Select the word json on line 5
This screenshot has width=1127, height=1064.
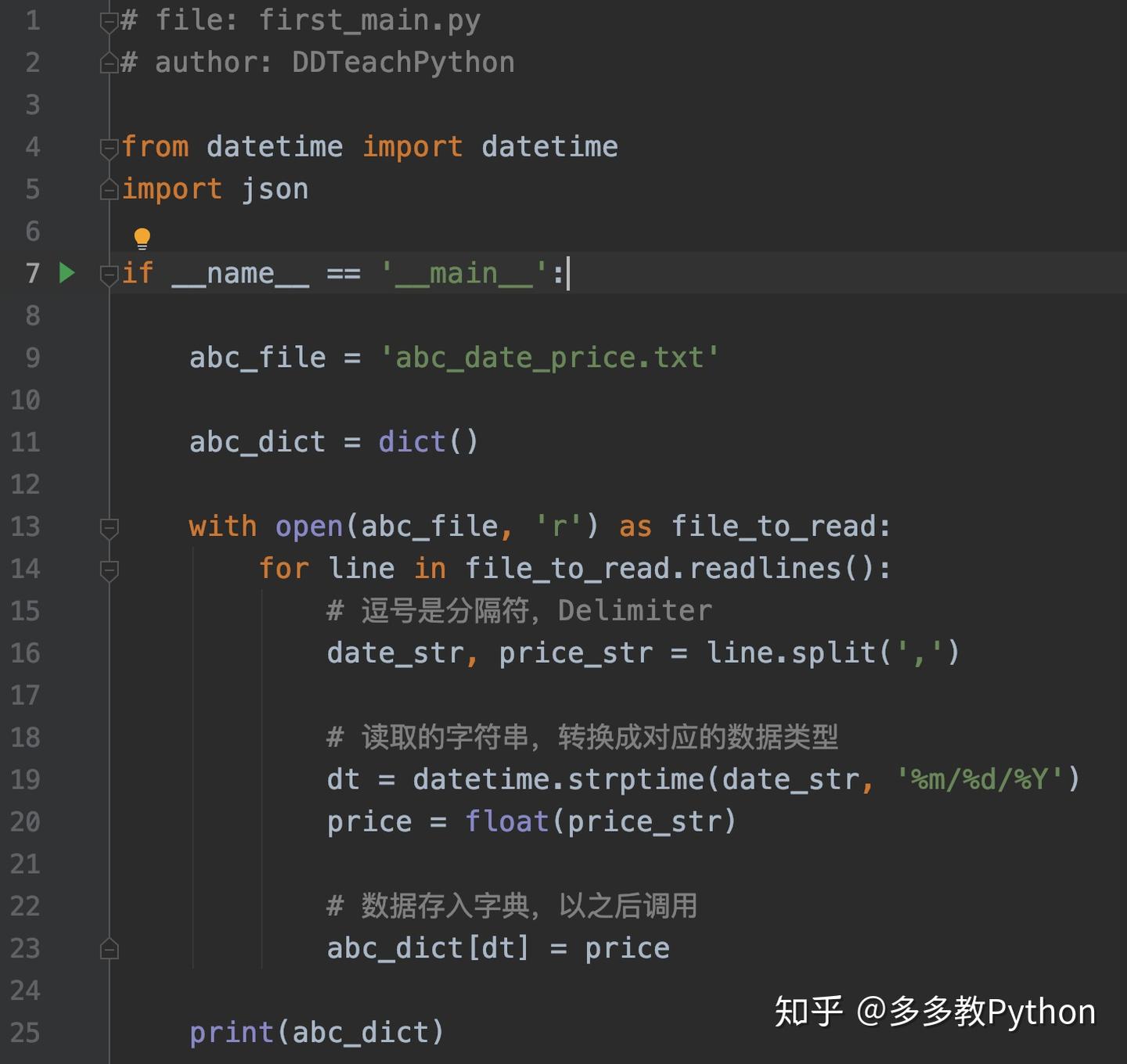275,189
